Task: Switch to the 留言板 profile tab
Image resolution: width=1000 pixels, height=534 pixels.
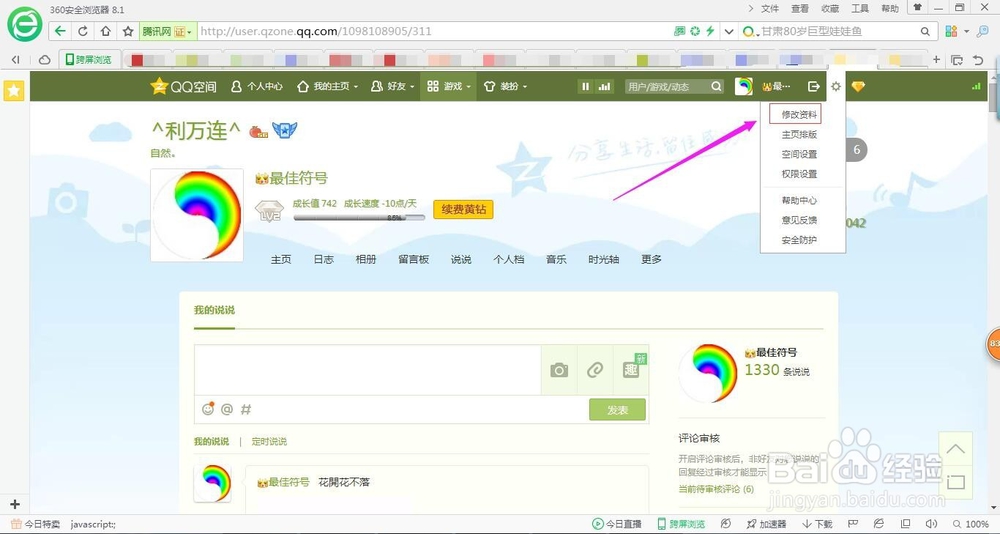Action: 414,259
